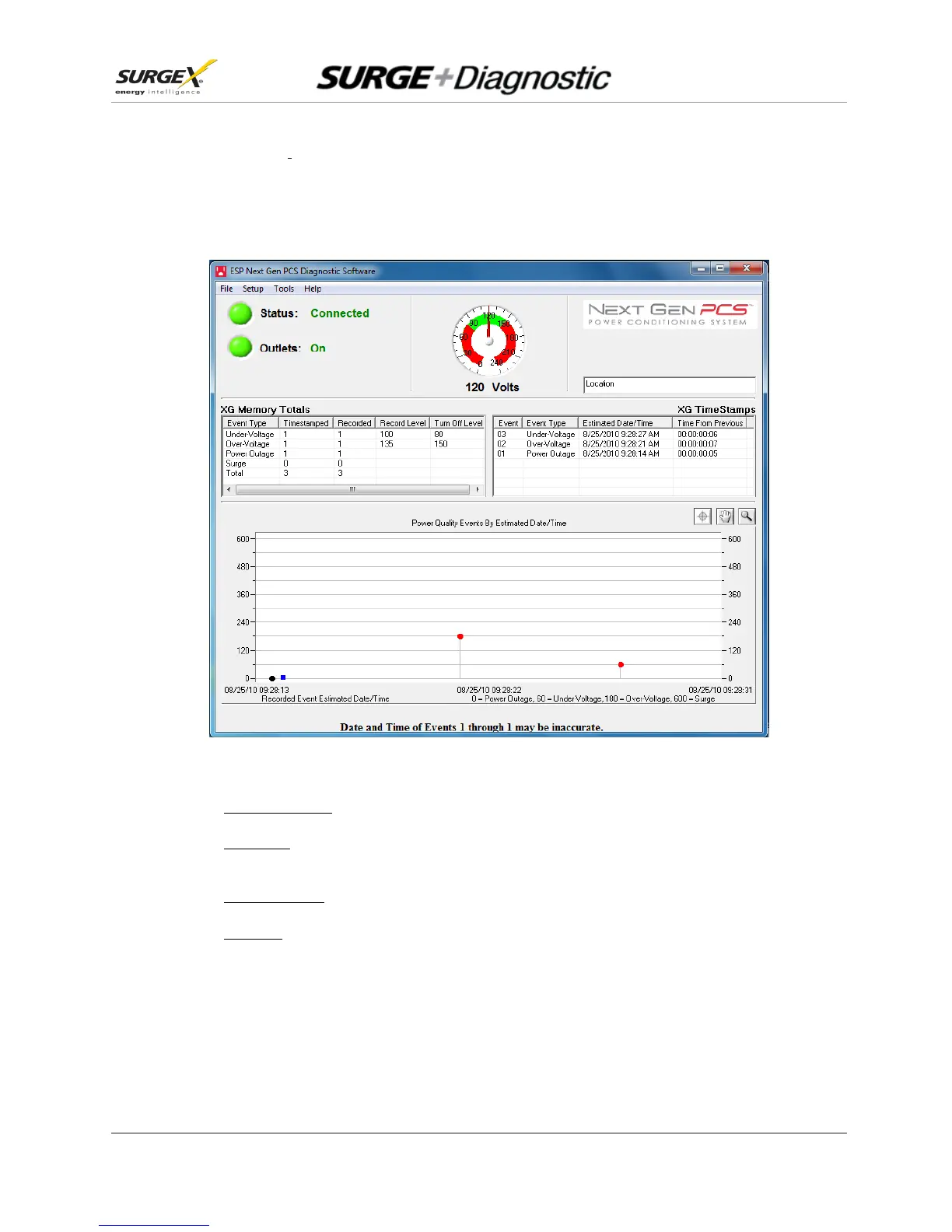Open the Help menu
This screenshot has width=952, height=1232.
point(313,289)
